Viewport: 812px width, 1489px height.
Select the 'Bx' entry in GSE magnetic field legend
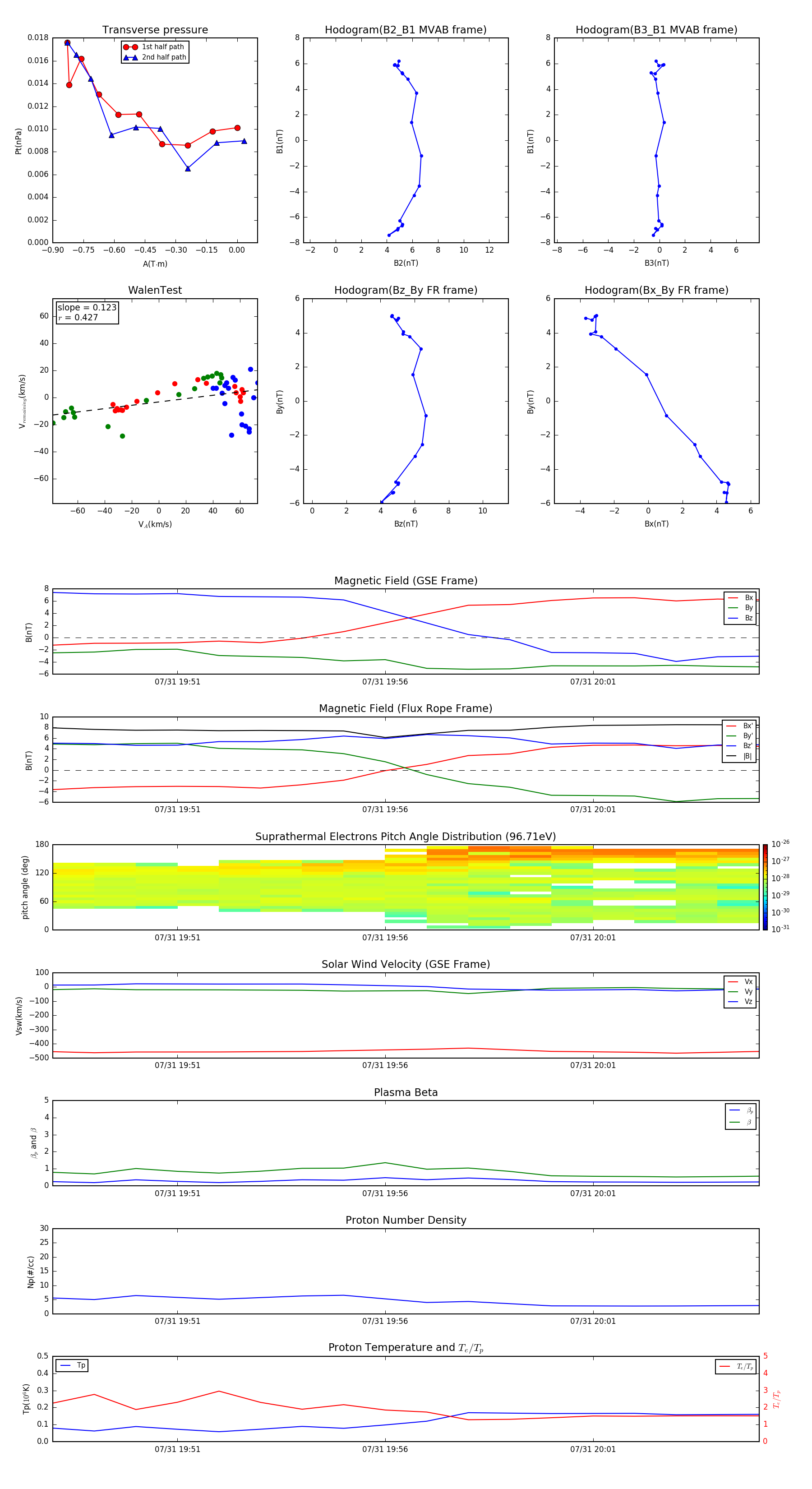click(x=740, y=598)
